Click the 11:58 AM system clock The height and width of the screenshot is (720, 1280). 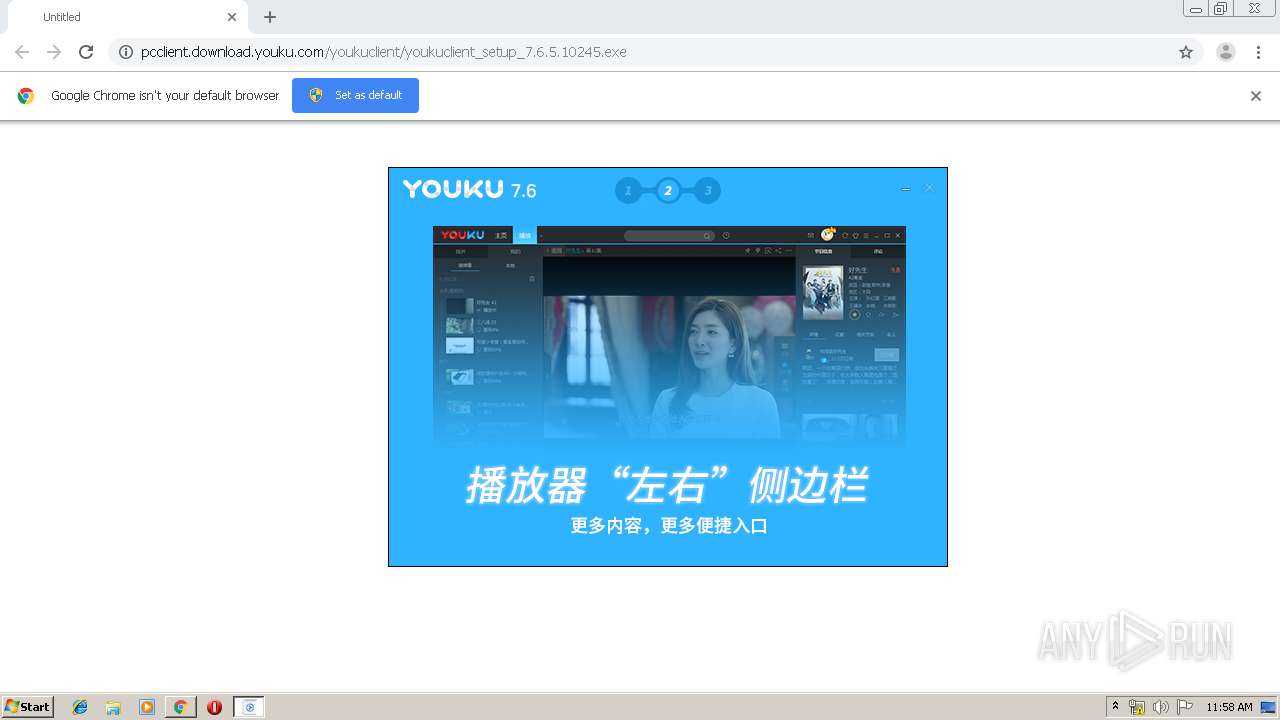pyautogui.click(x=1229, y=707)
